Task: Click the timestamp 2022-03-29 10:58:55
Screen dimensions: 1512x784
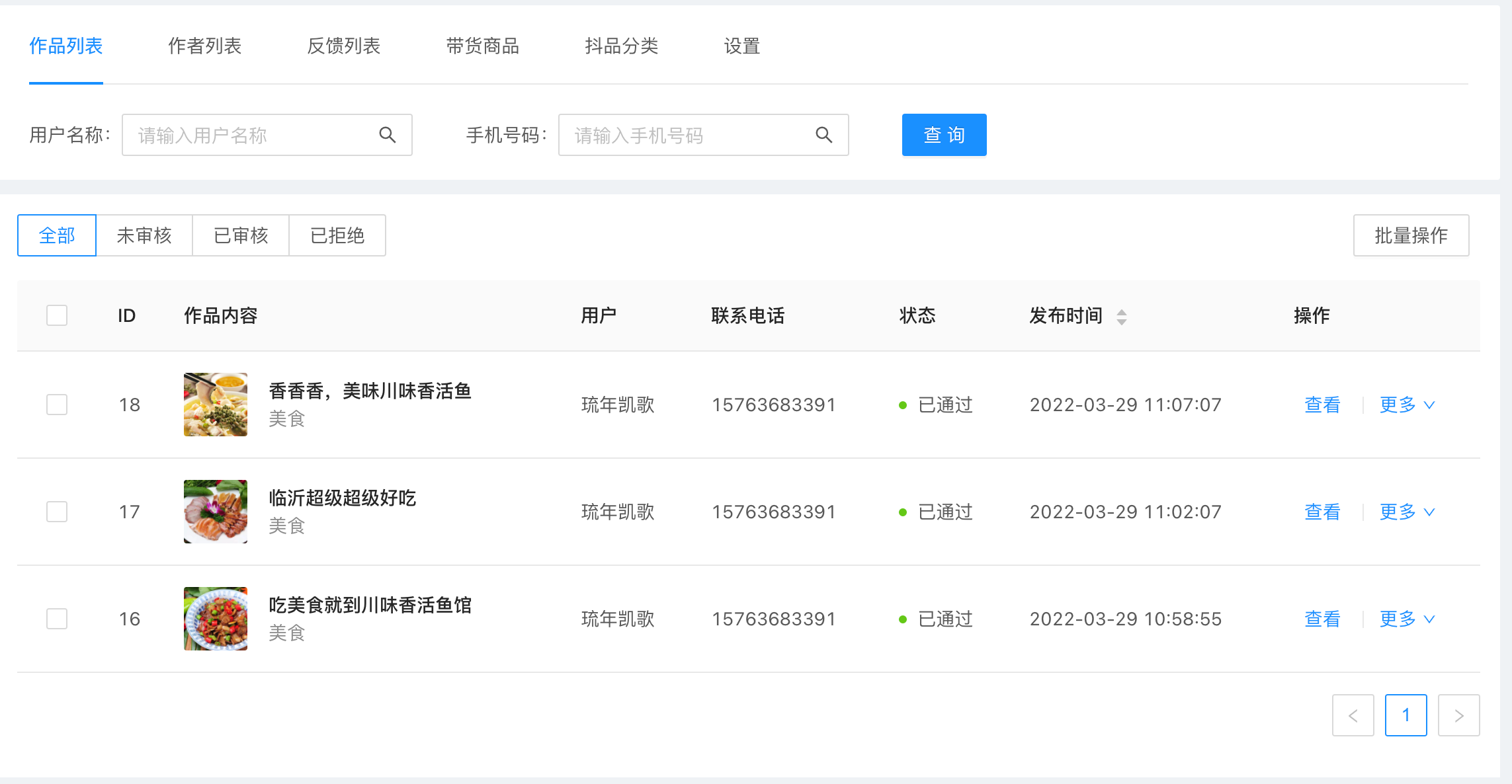Action: click(x=1126, y=619)
